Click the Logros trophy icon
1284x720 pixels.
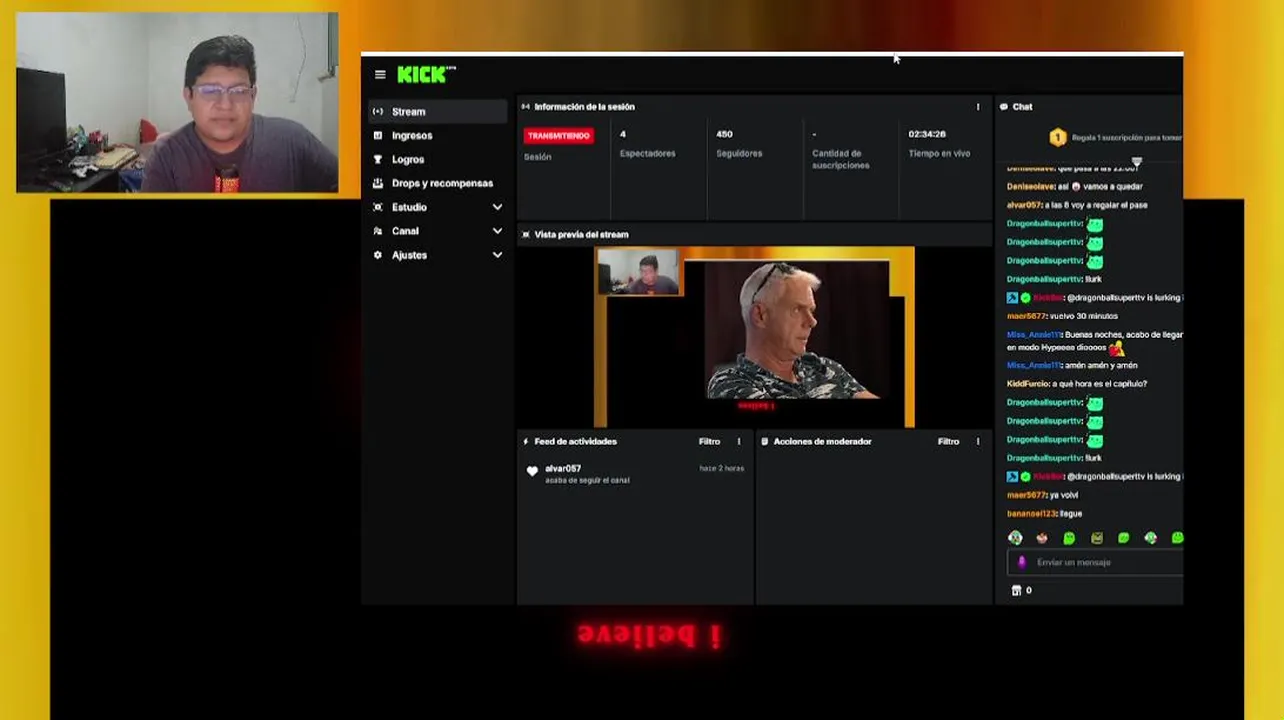click(x=378, y=160)
